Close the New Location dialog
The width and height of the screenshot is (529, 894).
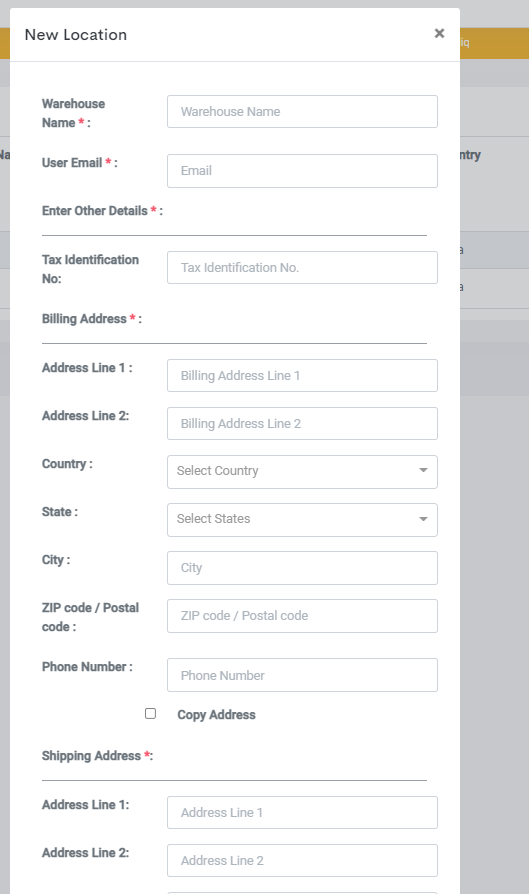coord(439,34)
